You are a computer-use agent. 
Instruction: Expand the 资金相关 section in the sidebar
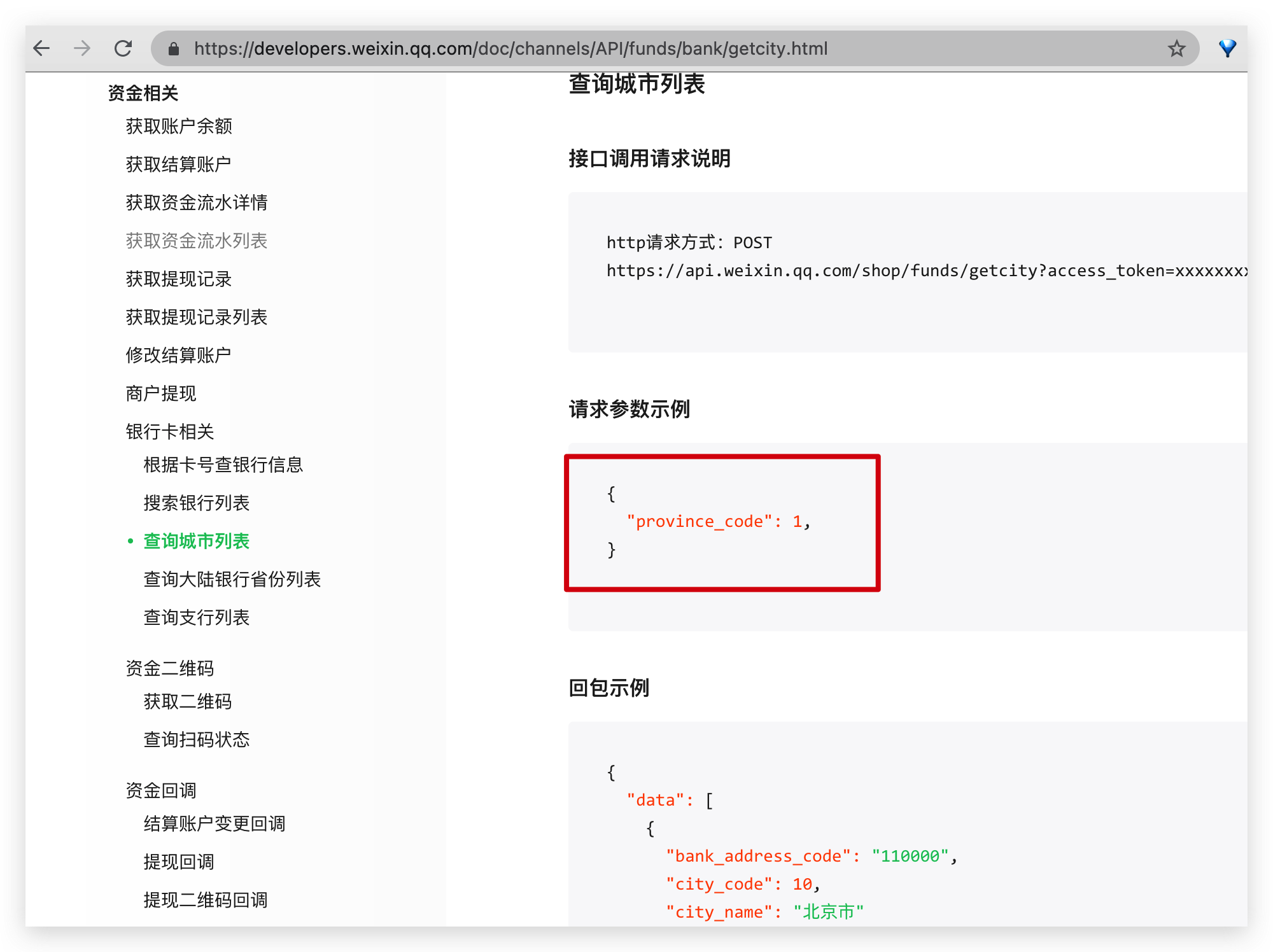point(143,93)
